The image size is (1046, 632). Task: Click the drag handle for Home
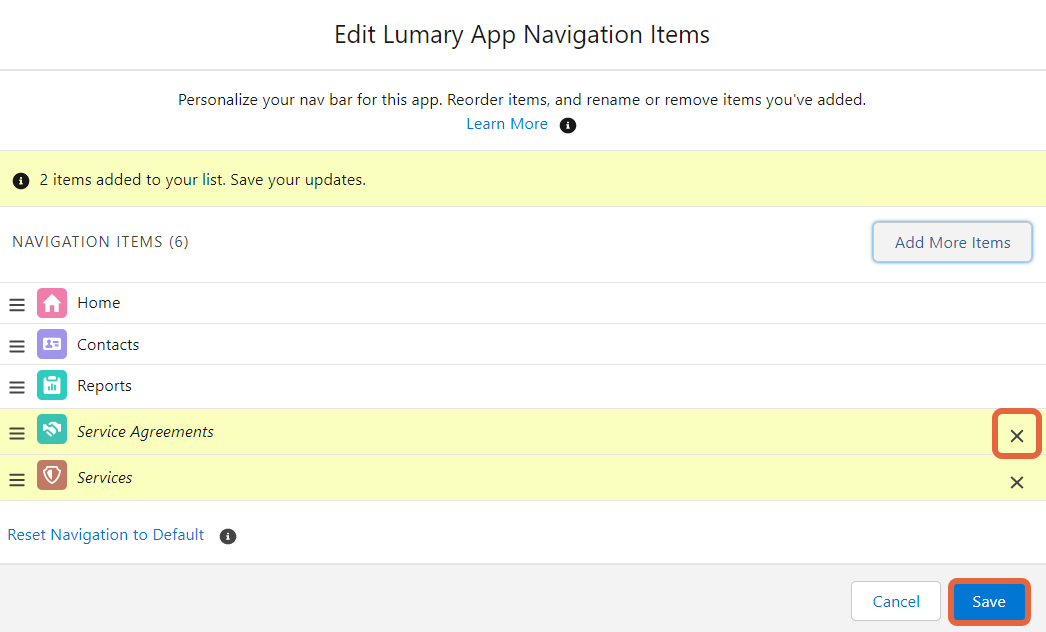(17, 305)
